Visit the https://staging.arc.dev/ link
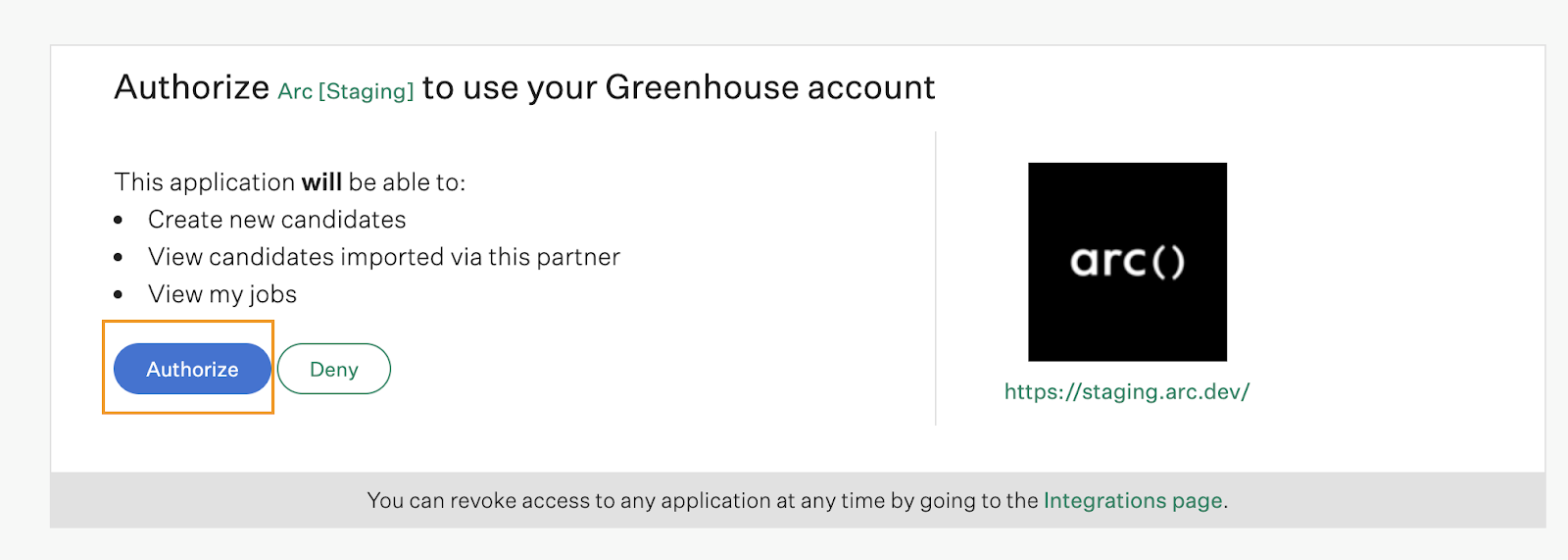The image size is (1568, 560). (x=1127, y=391)
